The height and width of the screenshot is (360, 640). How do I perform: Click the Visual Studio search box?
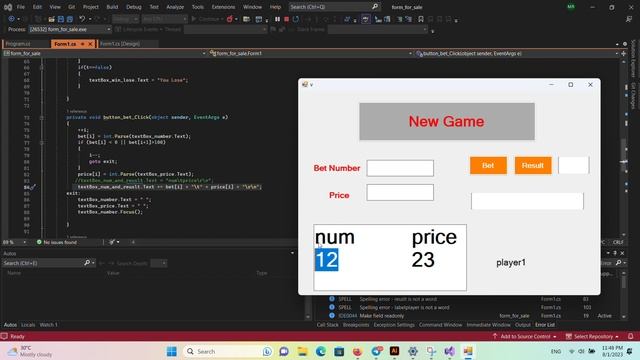coord(334,7)
